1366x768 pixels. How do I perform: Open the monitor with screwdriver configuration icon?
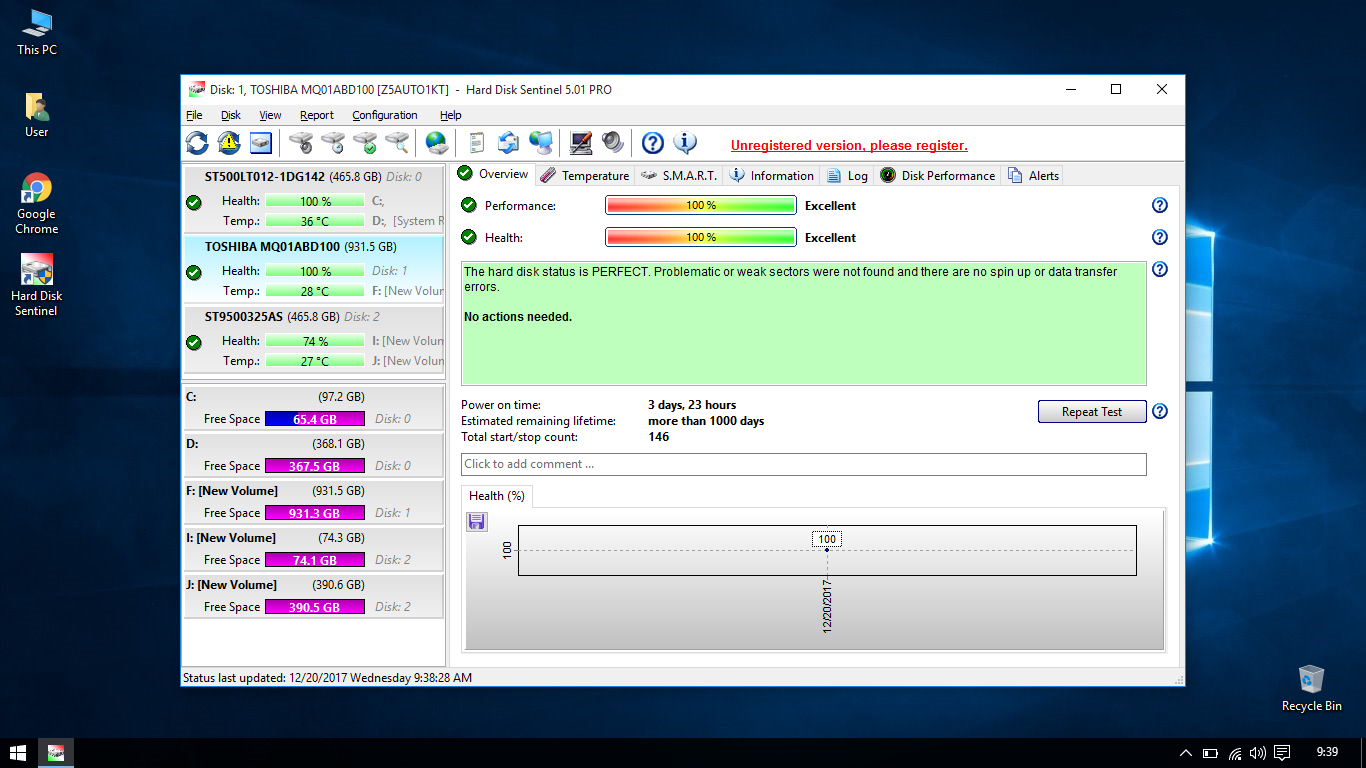click(581, 143)
